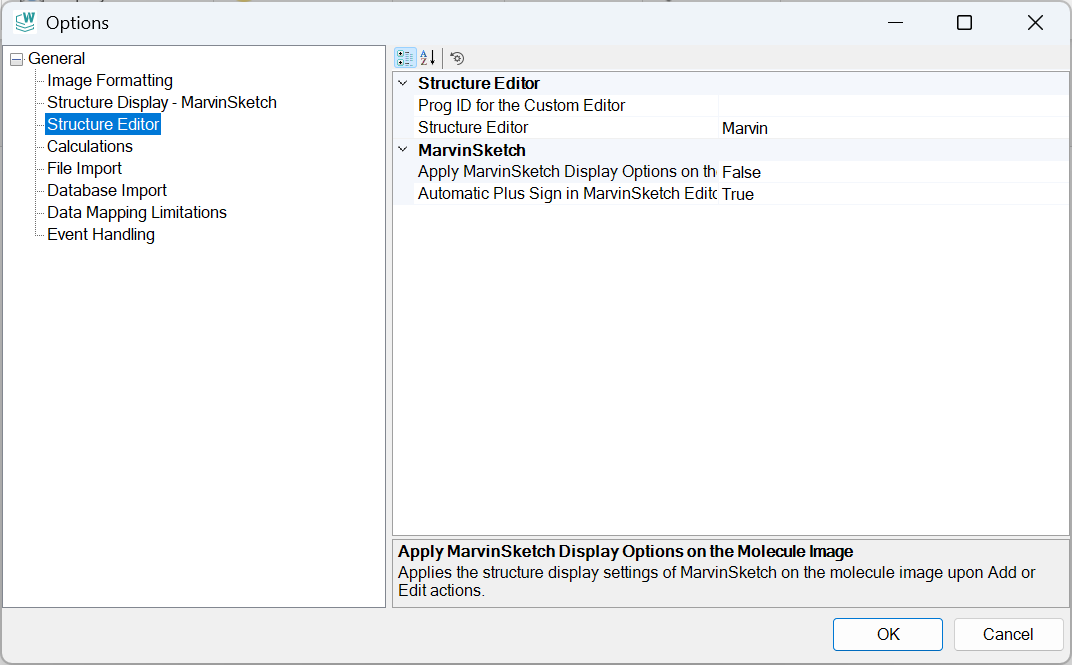Click the Categorized view toolbar icon
The image size is (1072, 665).
pos(405,58)
